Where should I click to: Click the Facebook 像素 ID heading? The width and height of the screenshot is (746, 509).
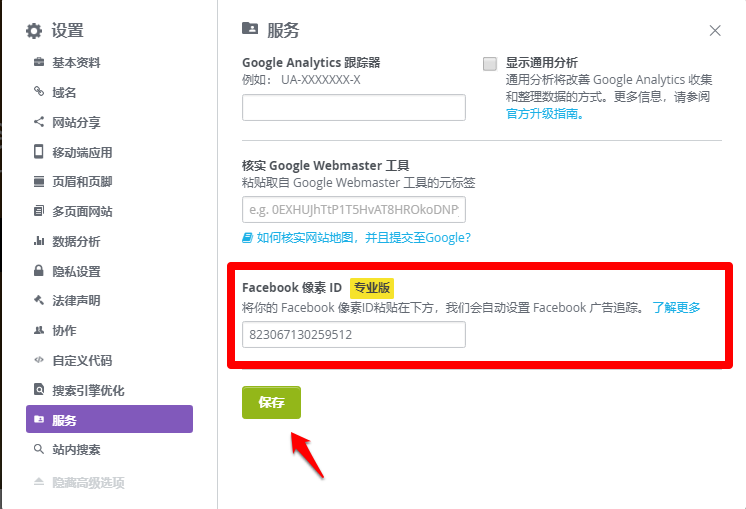(x=292, y=287)
